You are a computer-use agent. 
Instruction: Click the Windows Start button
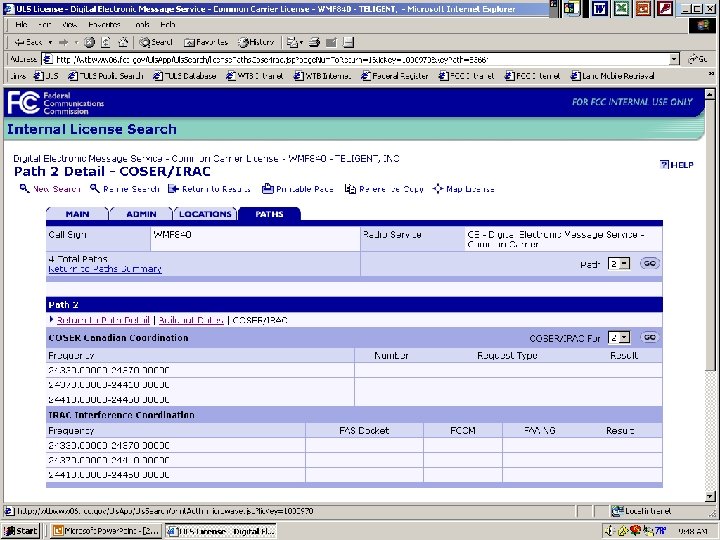[x=21, y=531]
